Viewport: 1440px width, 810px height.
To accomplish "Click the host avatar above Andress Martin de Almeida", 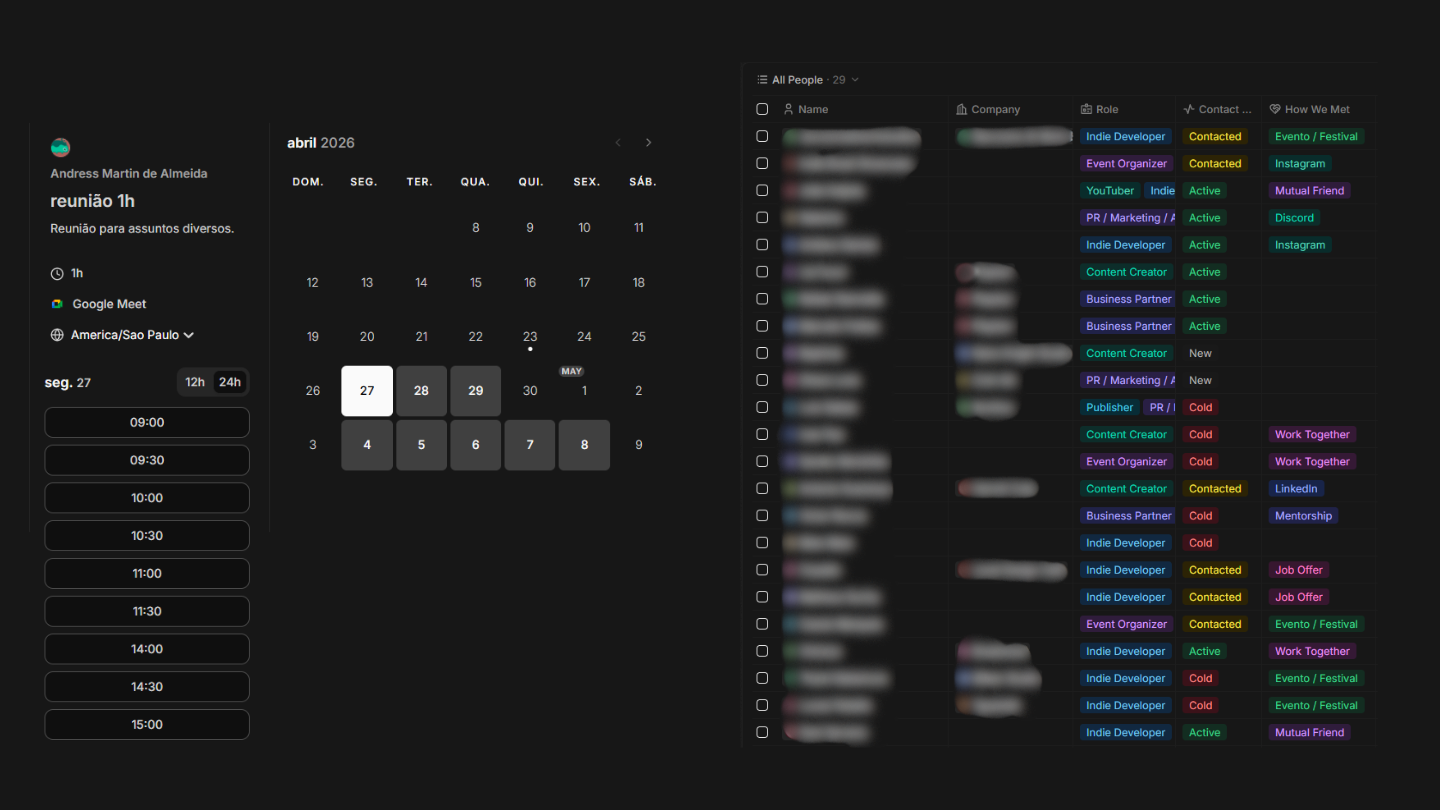I will coord(60,148).
